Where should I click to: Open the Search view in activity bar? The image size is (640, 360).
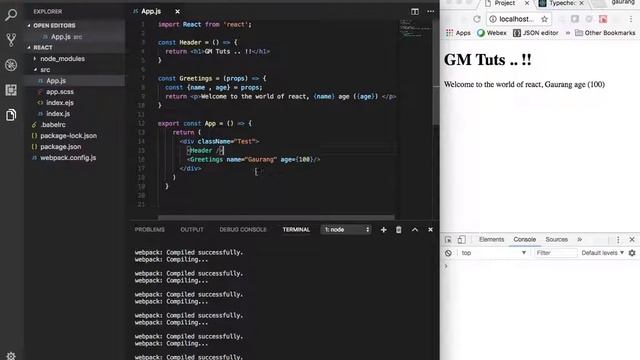pos(11,15)
